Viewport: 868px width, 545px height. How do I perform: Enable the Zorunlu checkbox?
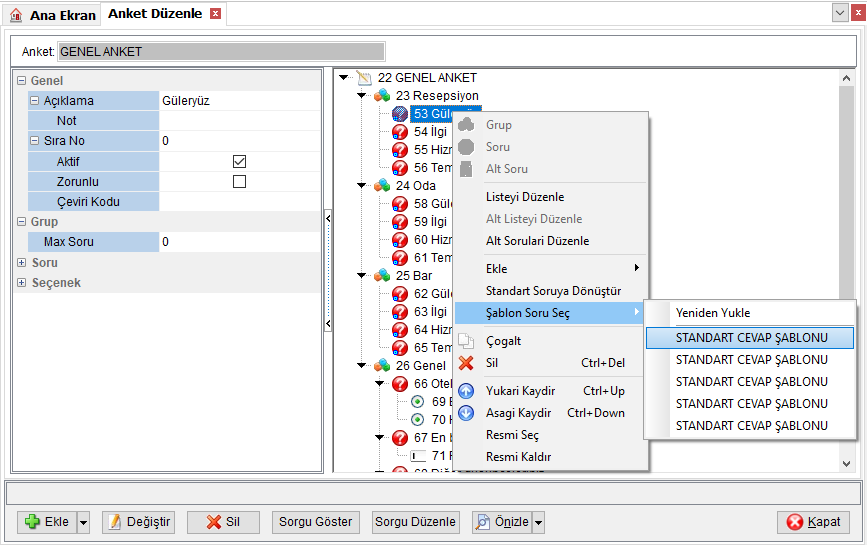[x=239, y=181]
